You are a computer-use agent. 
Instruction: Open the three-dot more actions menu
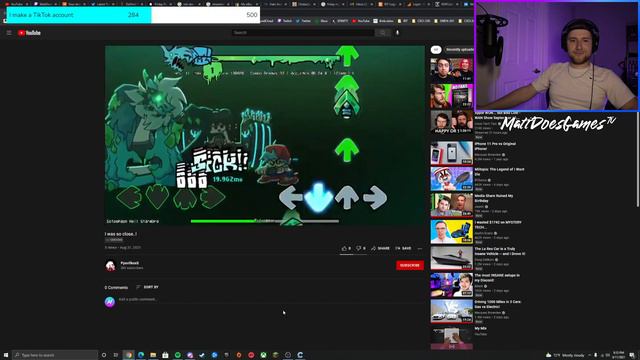click(x=420, y=248)
